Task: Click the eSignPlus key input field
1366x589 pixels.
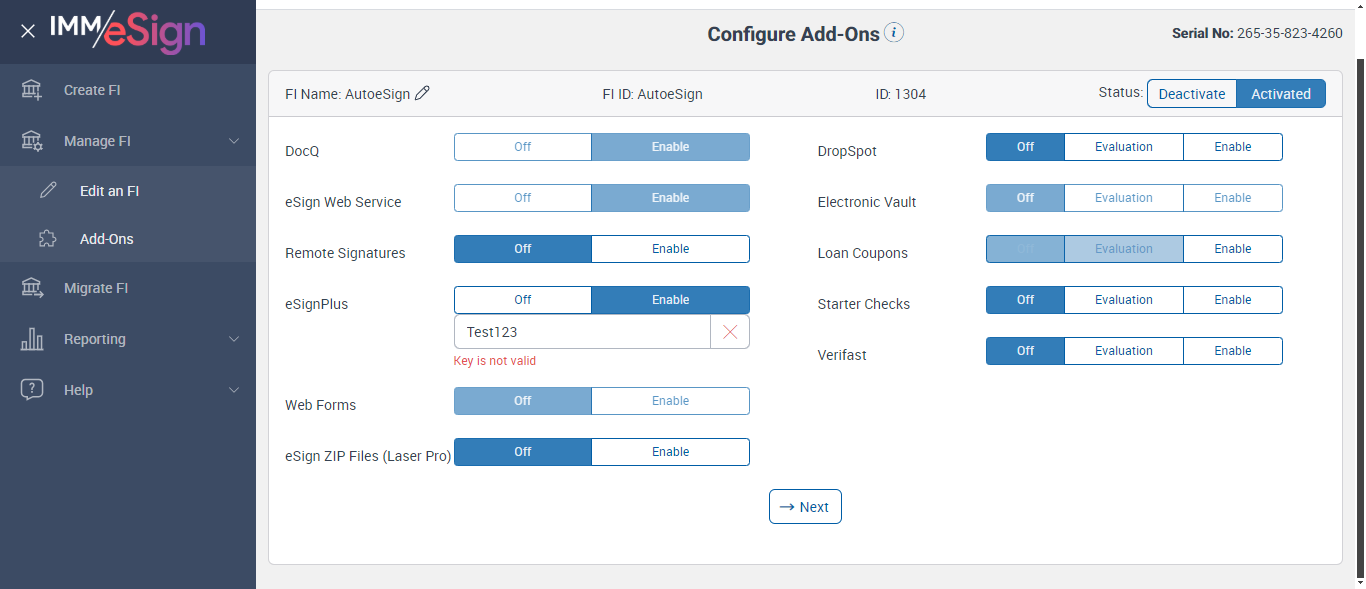Action: [581, 332]
